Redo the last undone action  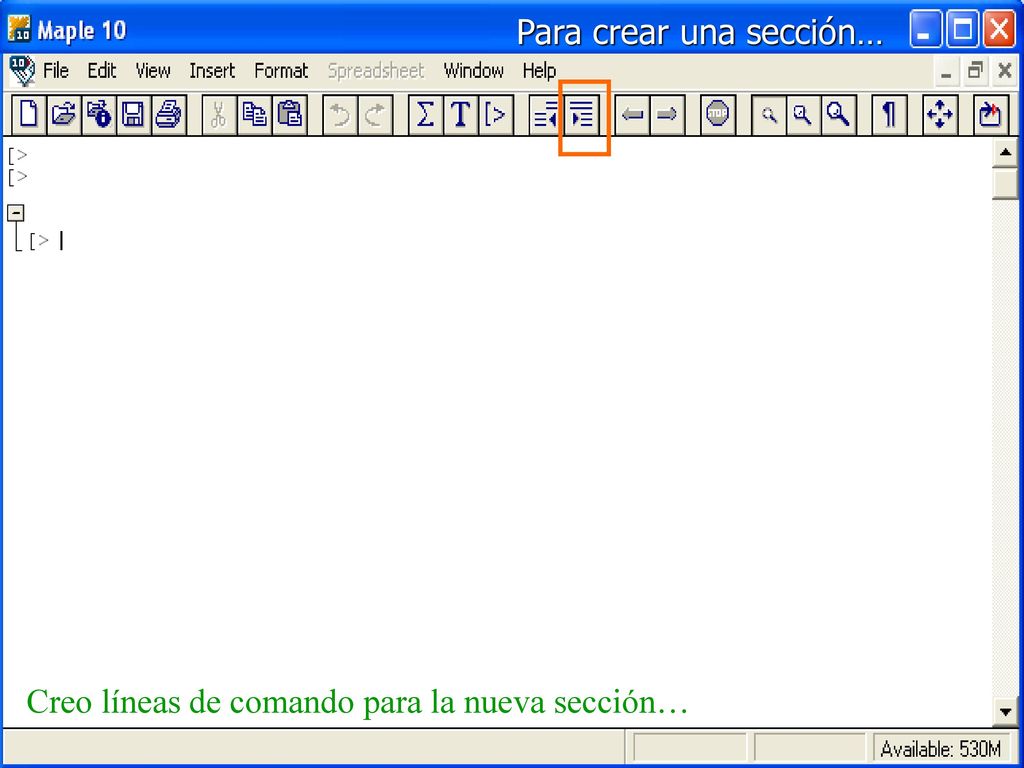pos(375,115)
